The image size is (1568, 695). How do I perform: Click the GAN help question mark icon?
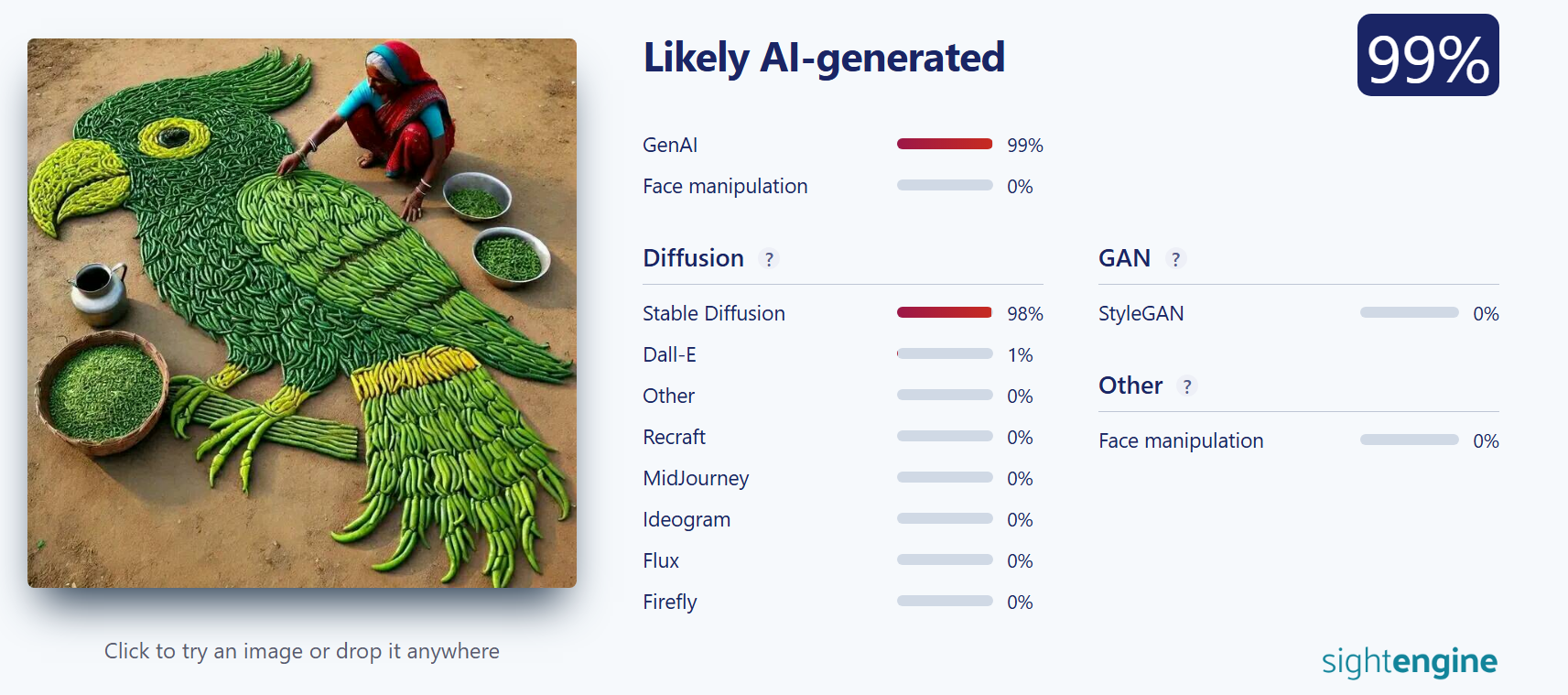pos(1176,259)
